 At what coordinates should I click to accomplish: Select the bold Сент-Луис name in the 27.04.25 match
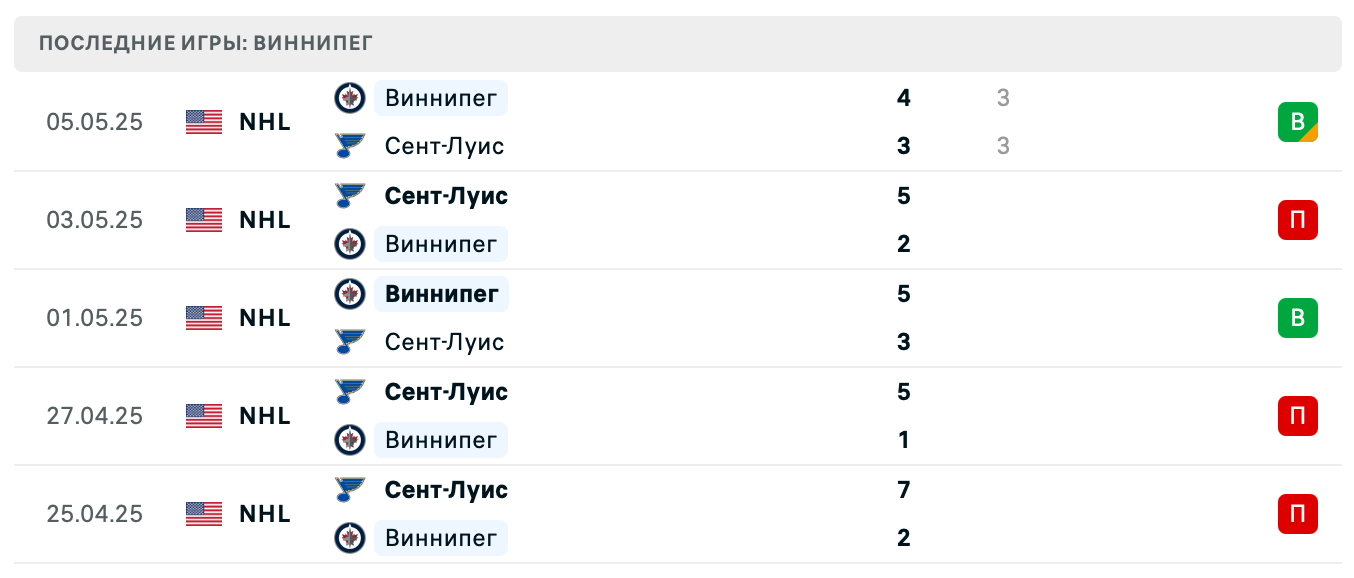(446, 392)
